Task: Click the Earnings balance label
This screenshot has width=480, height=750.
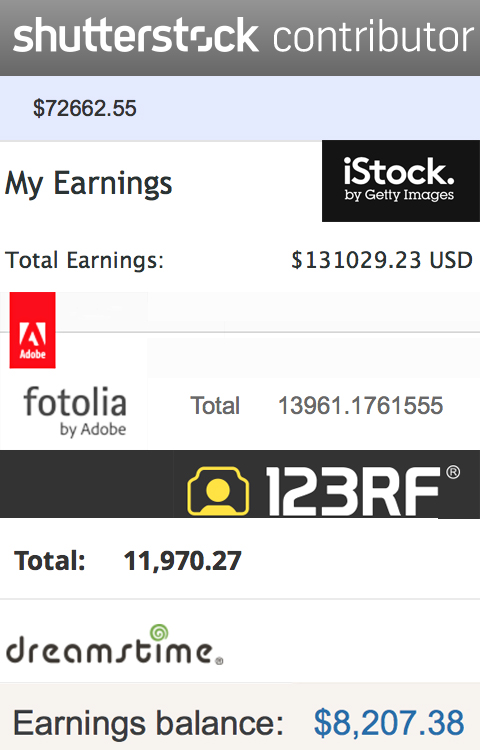Action: point(148,723)
